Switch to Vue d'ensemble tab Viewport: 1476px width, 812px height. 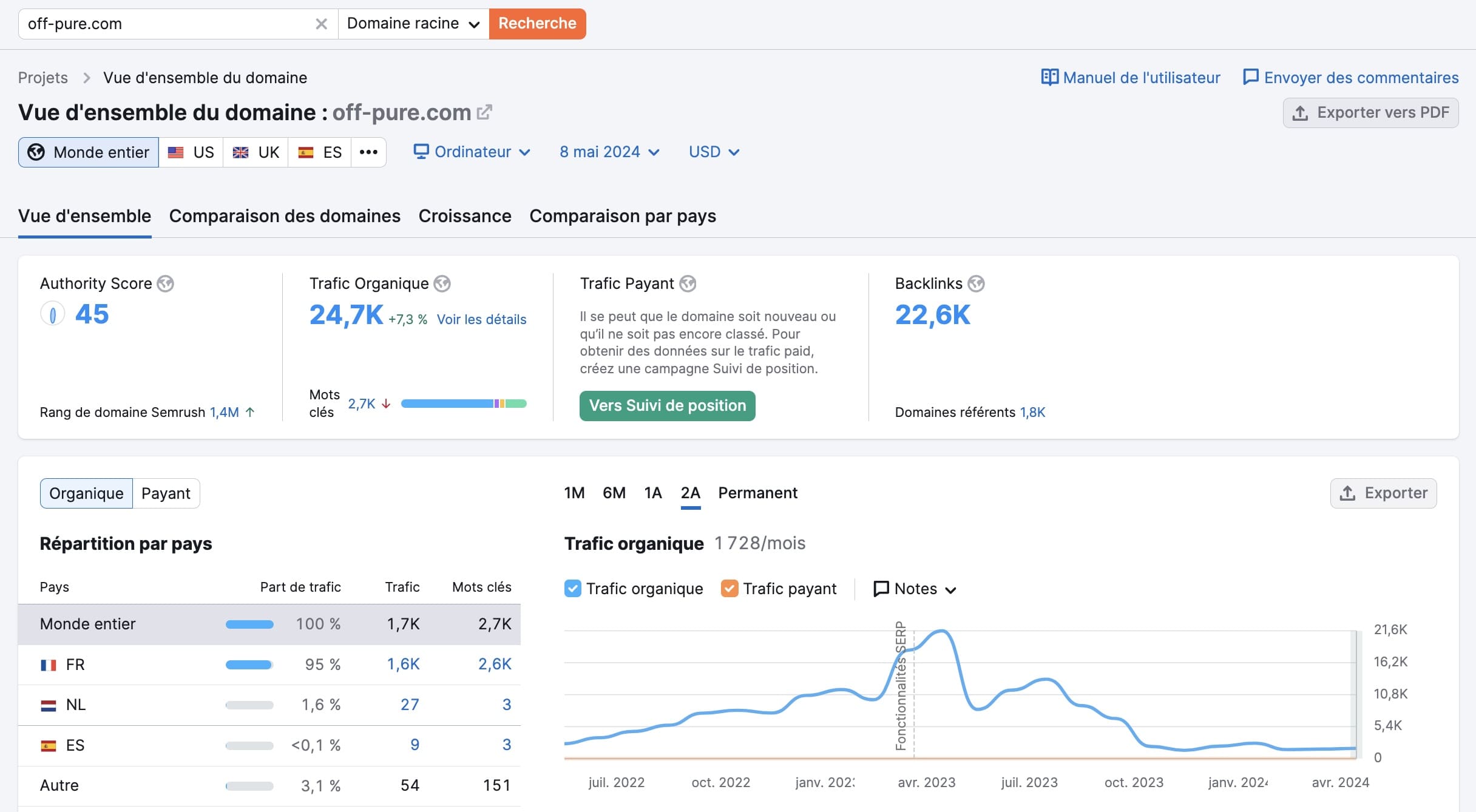pos(84,216)
